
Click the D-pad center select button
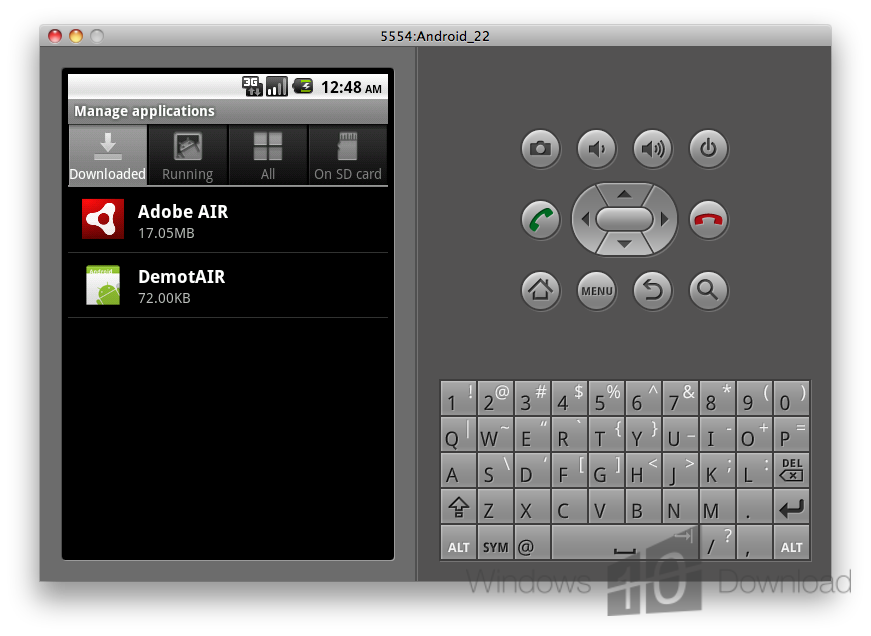tap(624, 219)
